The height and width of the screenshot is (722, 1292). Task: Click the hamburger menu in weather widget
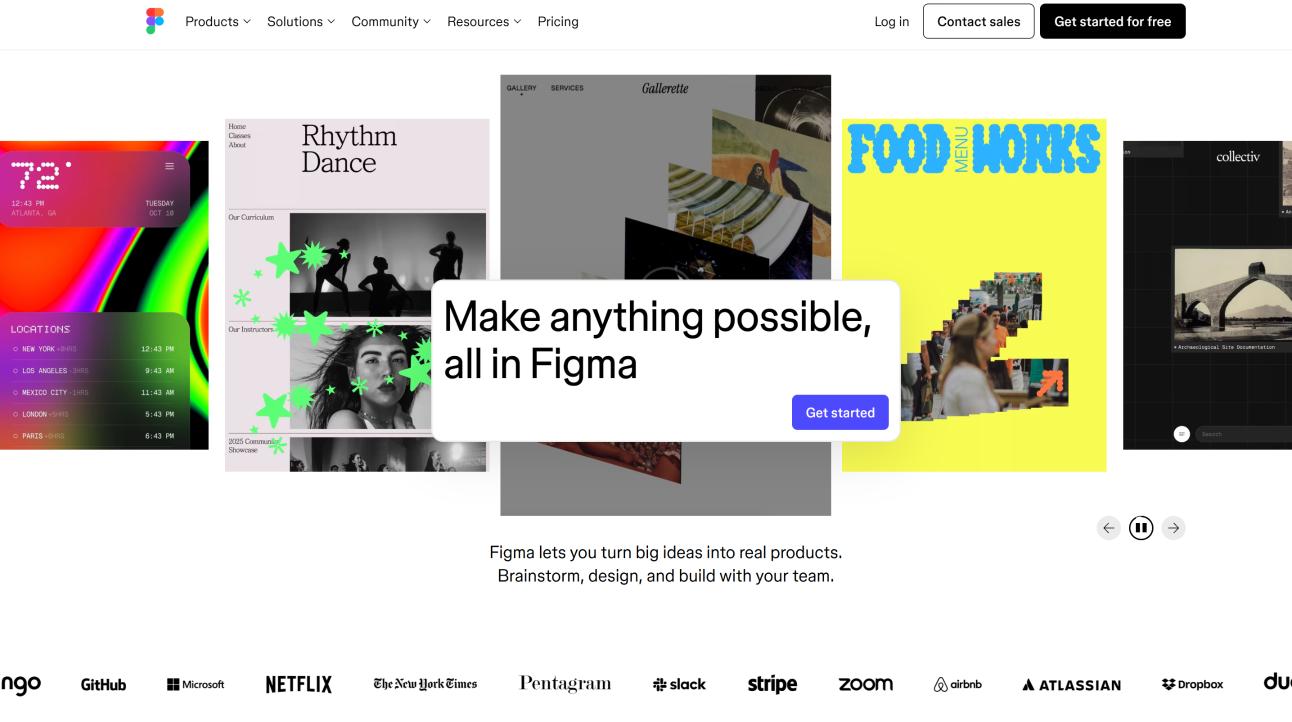169,166
